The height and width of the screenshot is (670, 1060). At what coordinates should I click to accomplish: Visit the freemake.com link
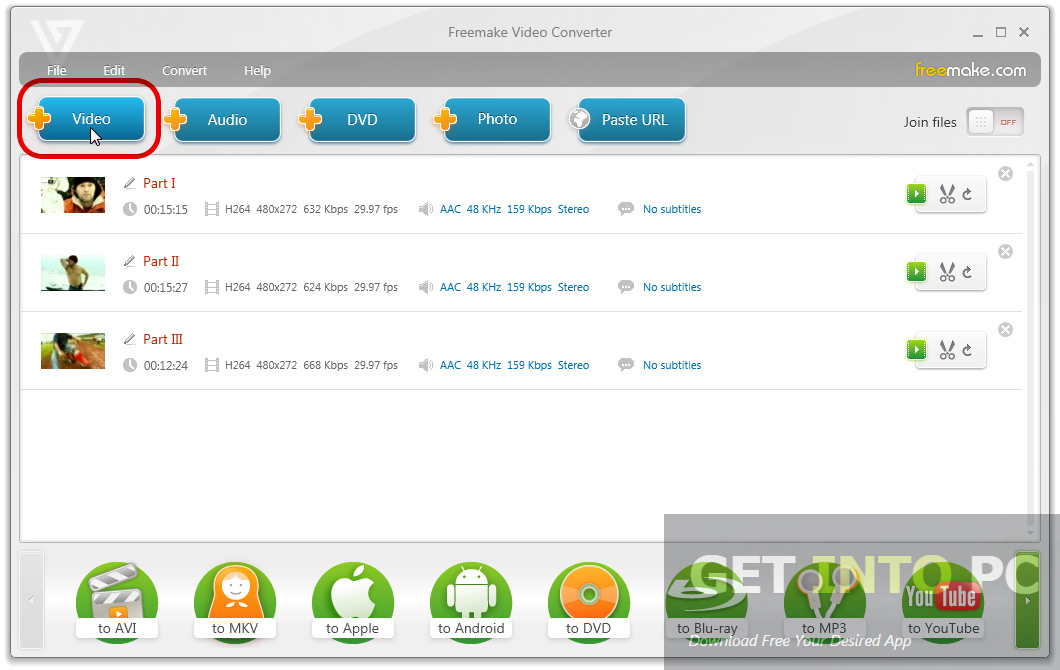(x=970, y=70)
